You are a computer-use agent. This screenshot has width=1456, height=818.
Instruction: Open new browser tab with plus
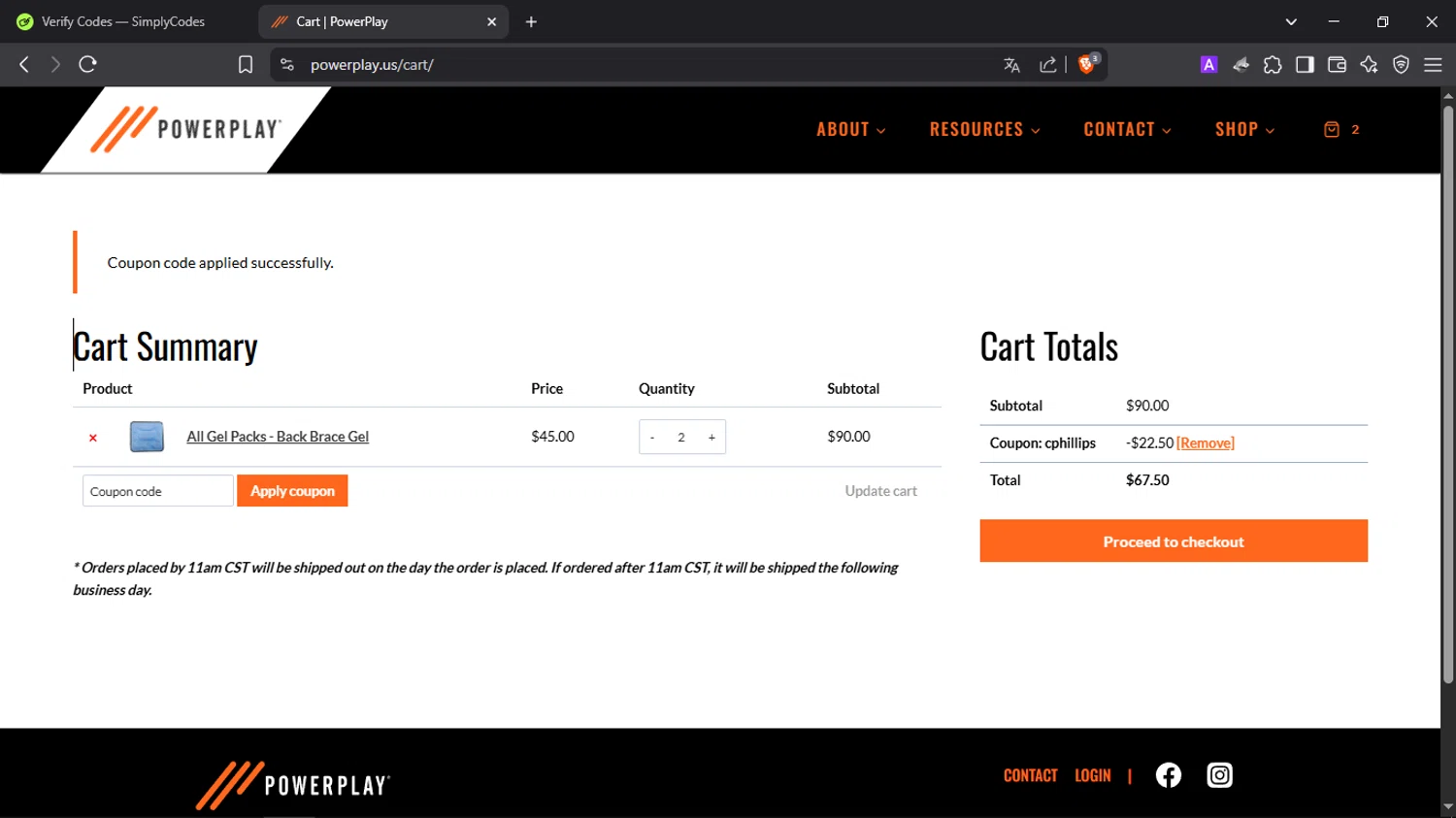pos(531,21)
